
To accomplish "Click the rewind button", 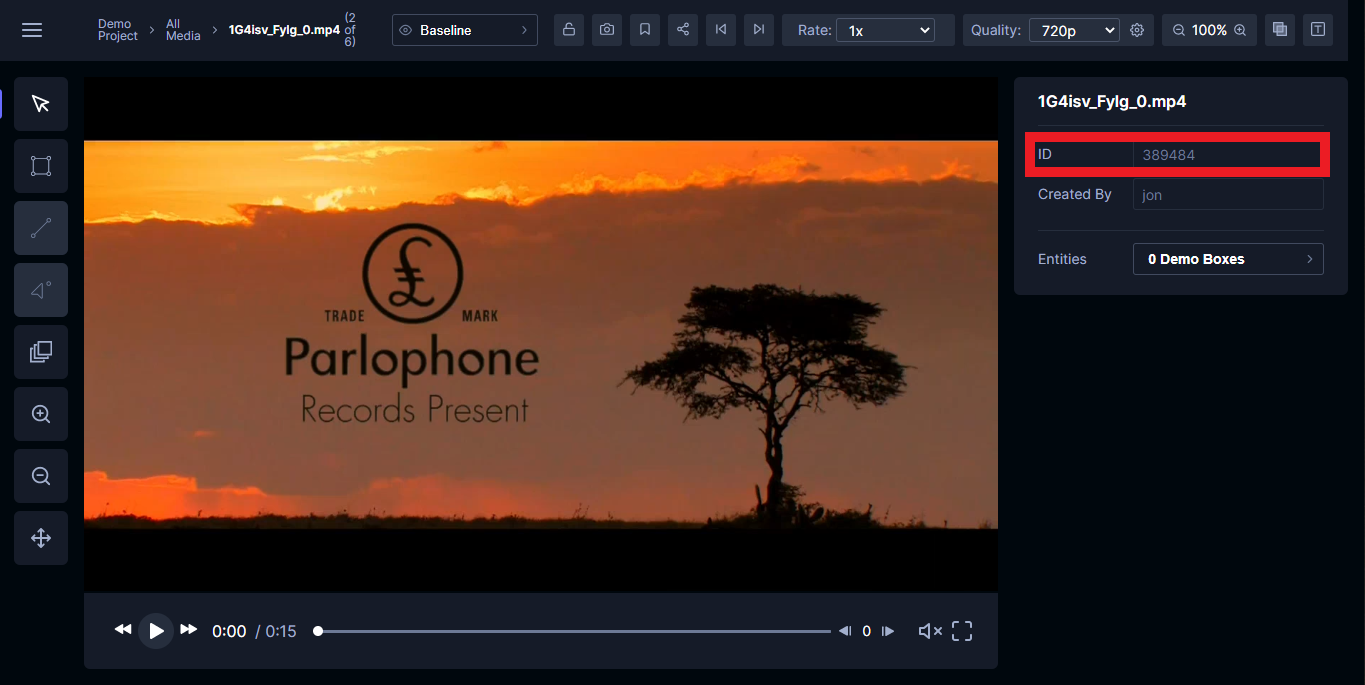I will [x=123, y=630].
